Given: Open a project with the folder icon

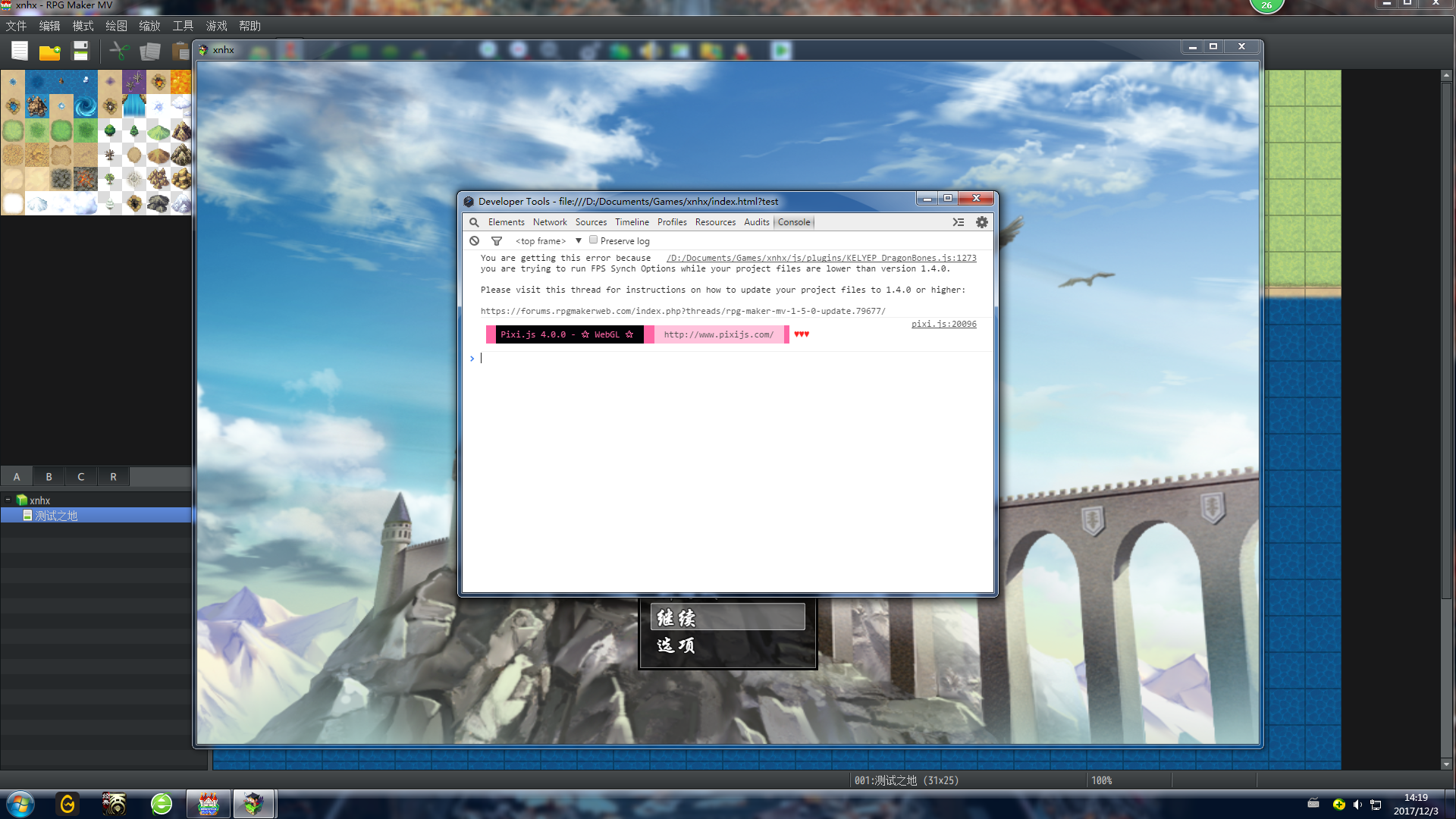Looking at the screenshot, I should 50,52.
